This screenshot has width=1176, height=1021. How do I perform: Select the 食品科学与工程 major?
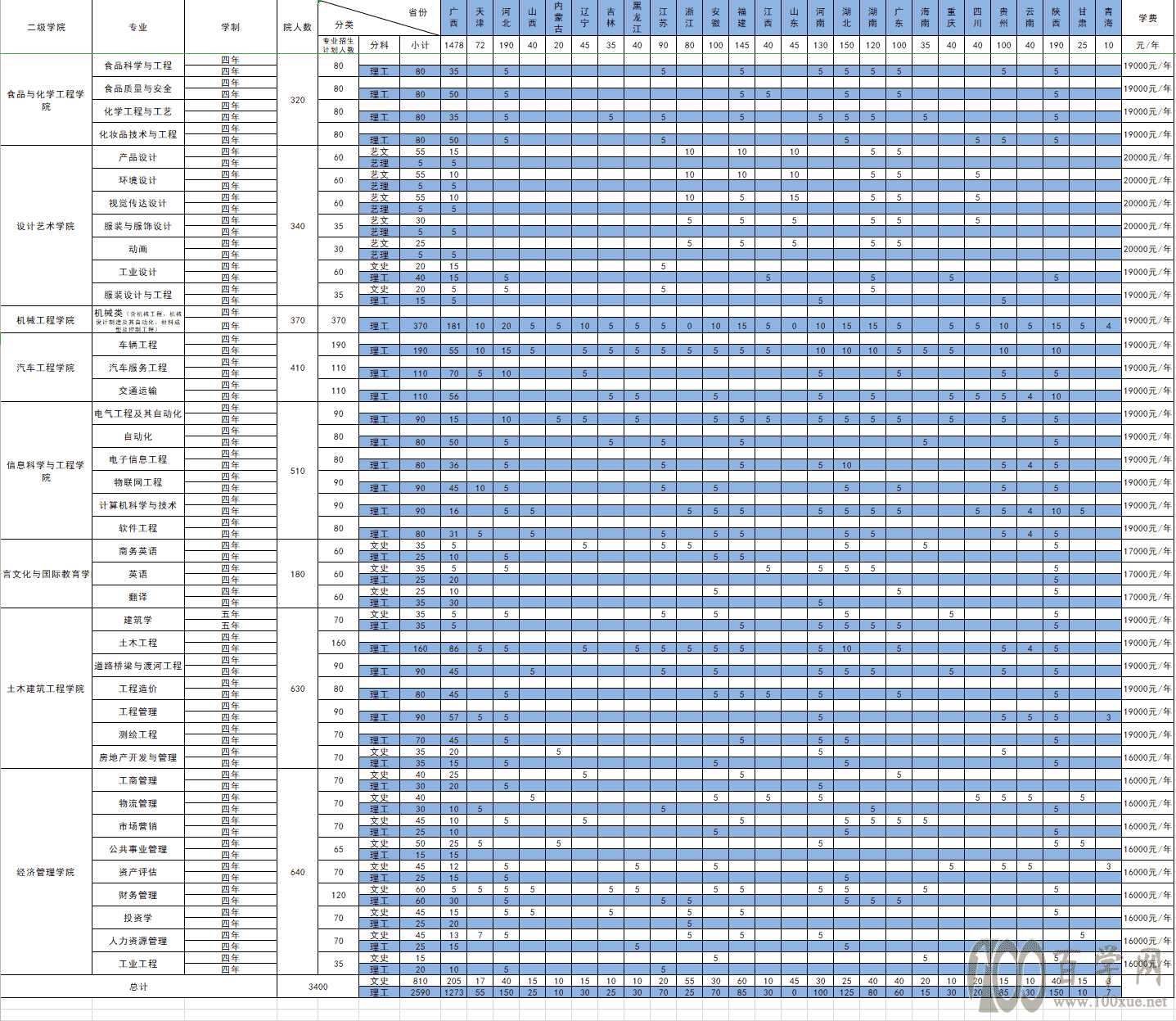coord(138,66)
